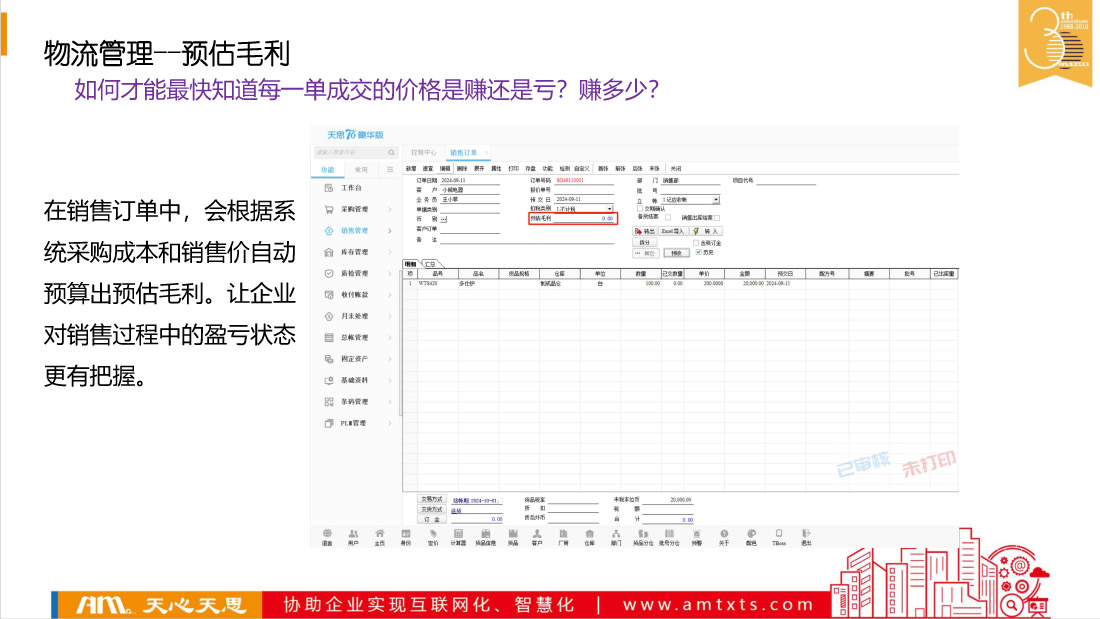Expand 采购管理 in the sidebar

click(354, 209)
